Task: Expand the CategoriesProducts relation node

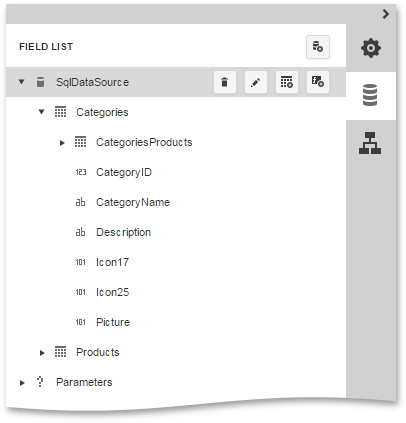Action: click(x=62, y=143)
